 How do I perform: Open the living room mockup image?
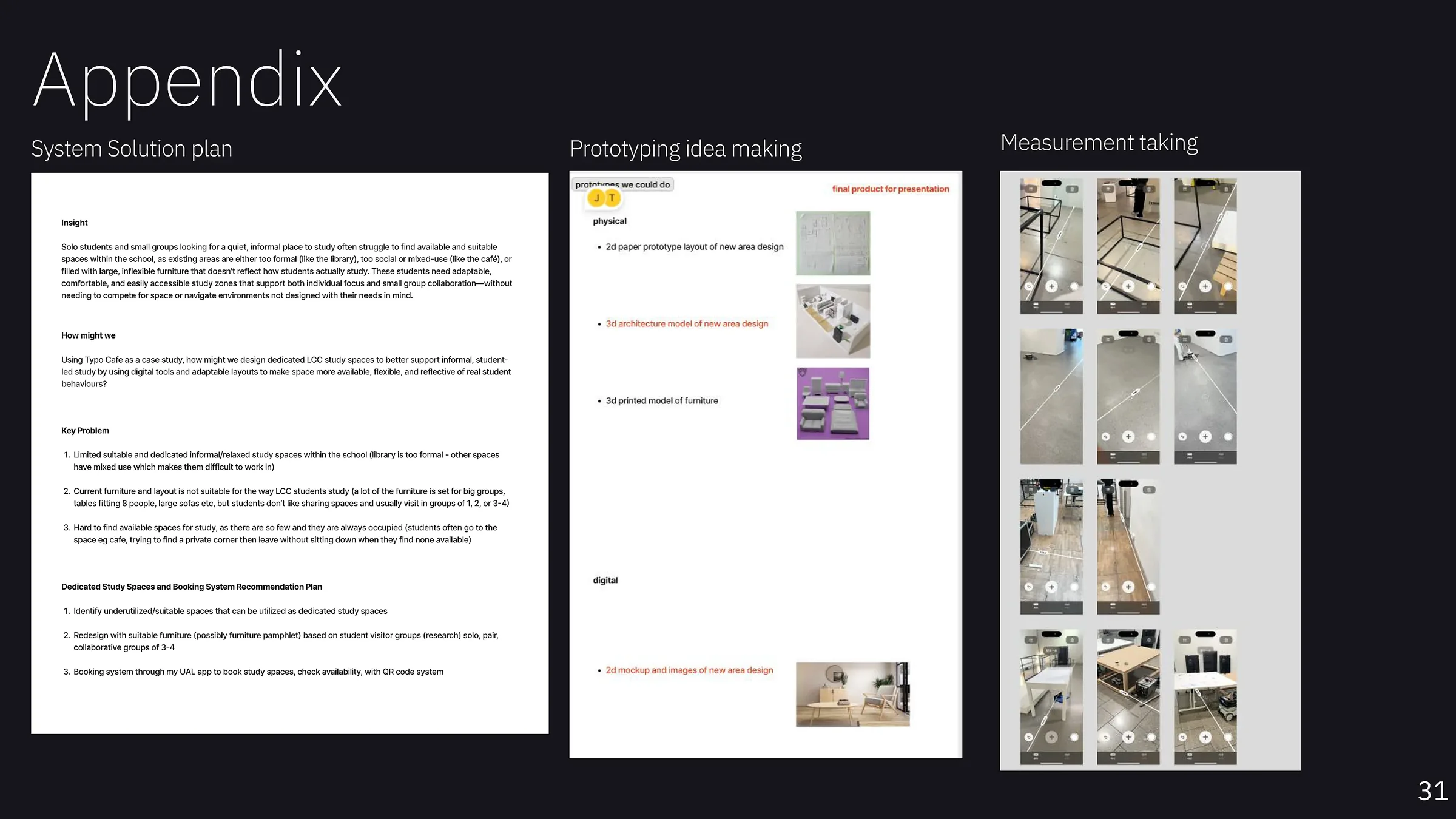pyautogui.click(x=853, y=694)
